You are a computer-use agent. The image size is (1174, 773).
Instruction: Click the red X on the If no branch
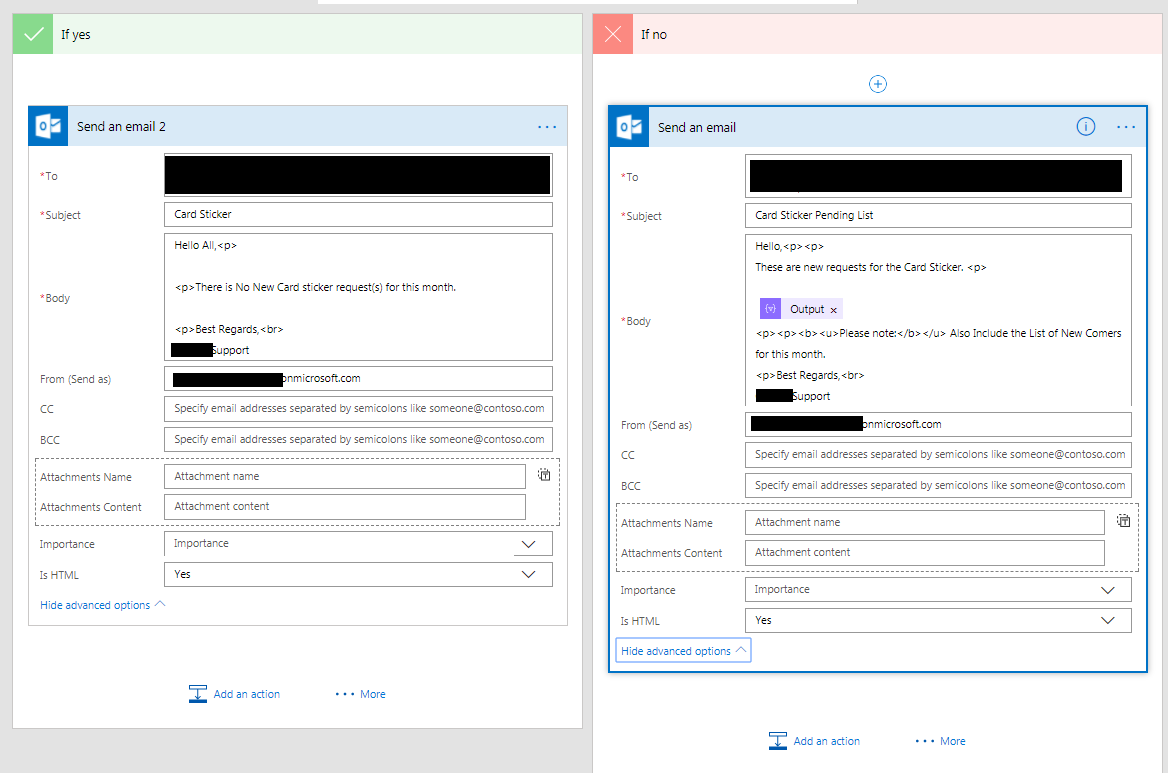(612, 33)
